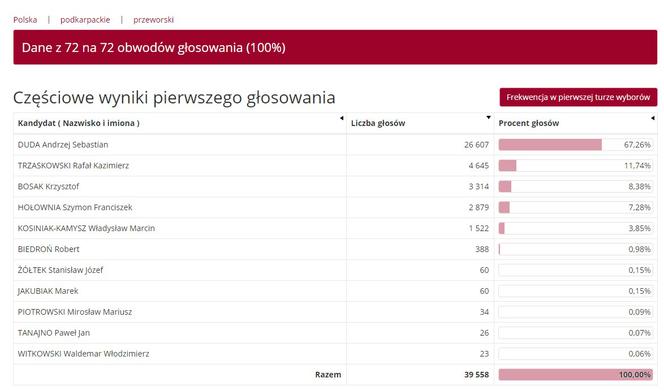Click the 11,74% progress bar for TRZASKOWSKI

[x=575, y=166]
